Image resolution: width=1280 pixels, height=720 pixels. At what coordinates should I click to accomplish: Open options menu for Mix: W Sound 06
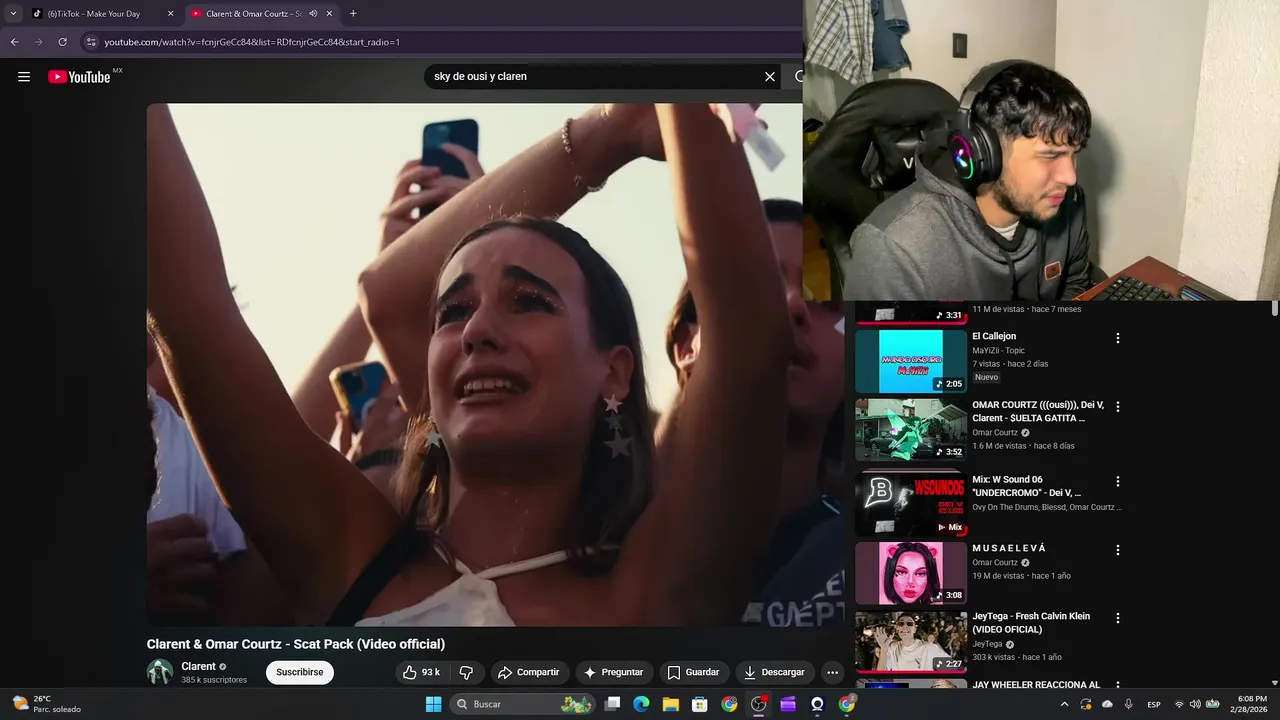pos(1118,481)
